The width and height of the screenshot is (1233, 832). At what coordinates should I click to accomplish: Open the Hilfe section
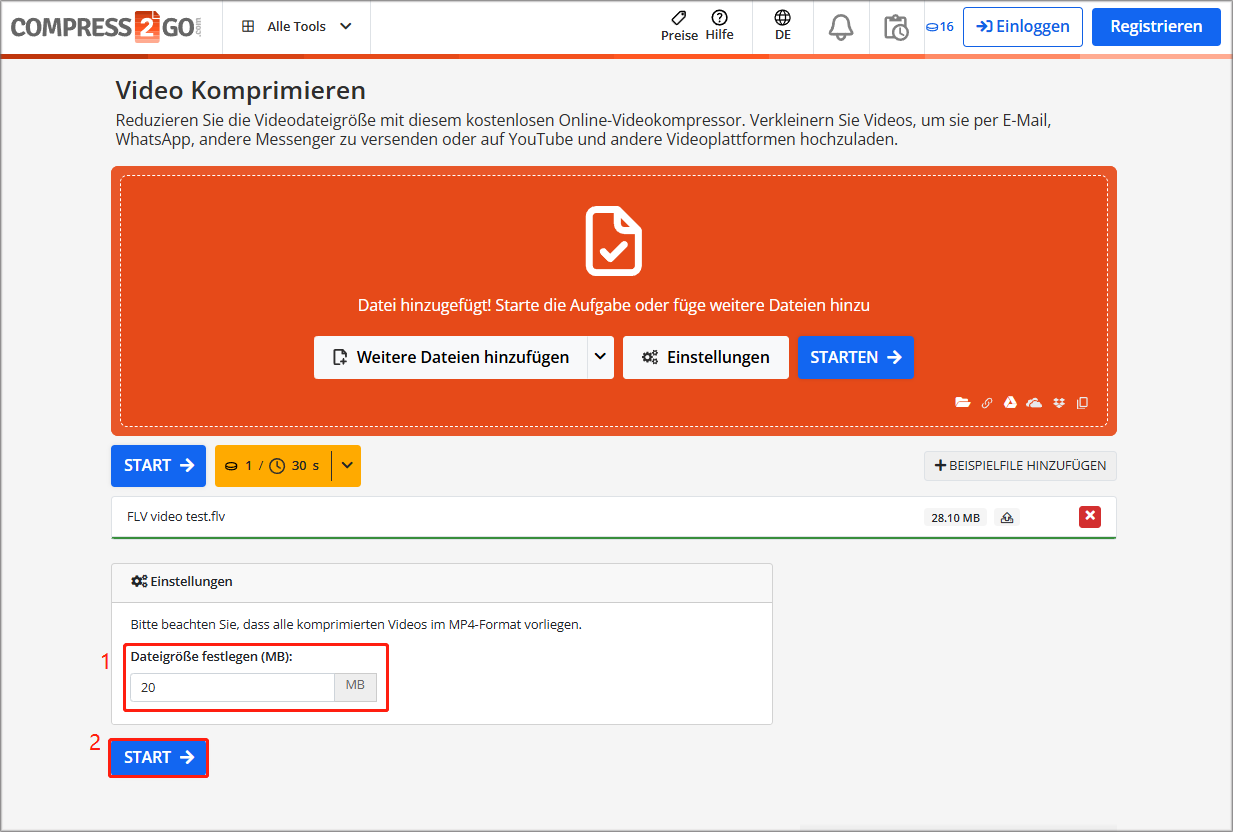(719, 27)
